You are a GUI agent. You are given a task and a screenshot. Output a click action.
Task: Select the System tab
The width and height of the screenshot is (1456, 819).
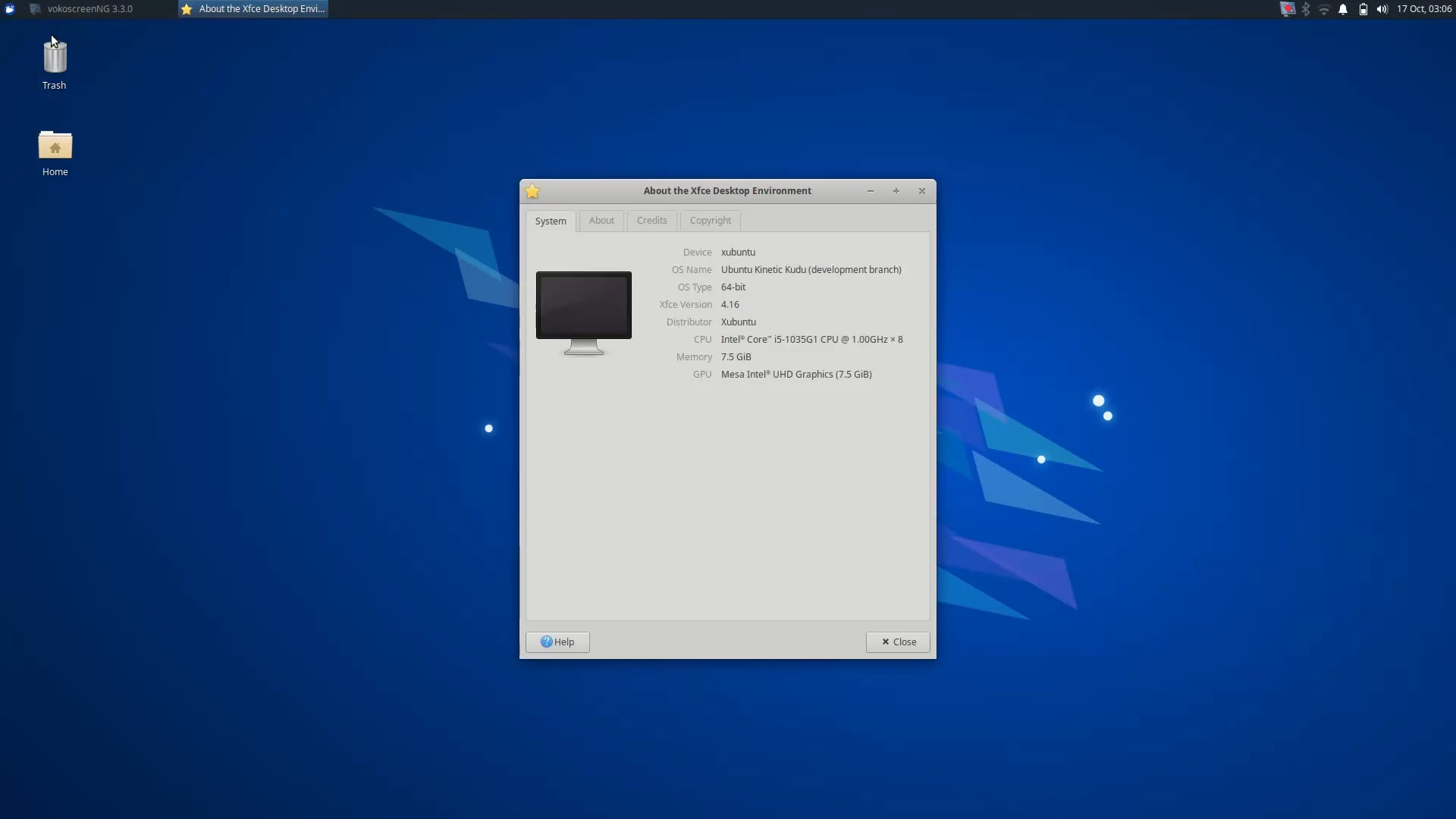tap(551, 221)
